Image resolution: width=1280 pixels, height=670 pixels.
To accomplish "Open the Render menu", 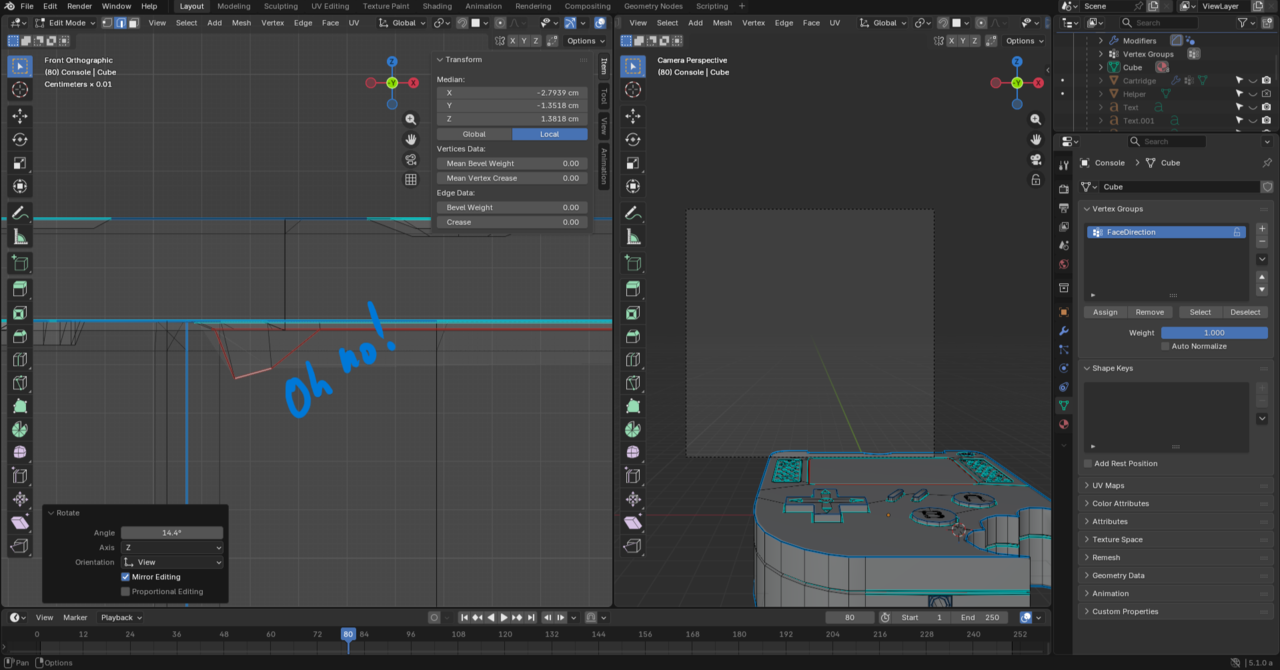I will point(79,6).
